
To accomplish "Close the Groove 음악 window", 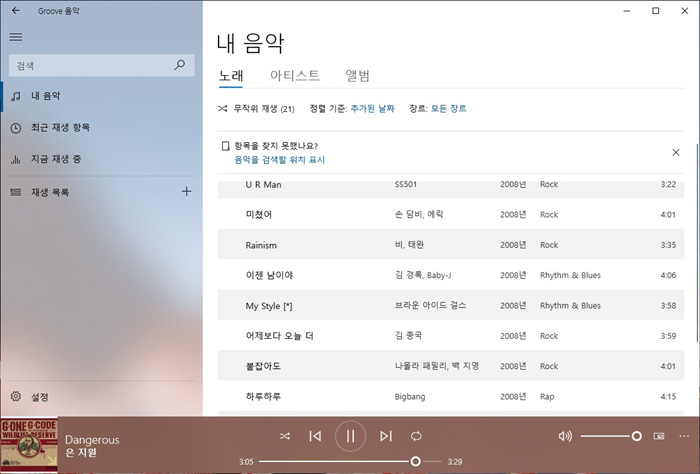I will [684, 11].
